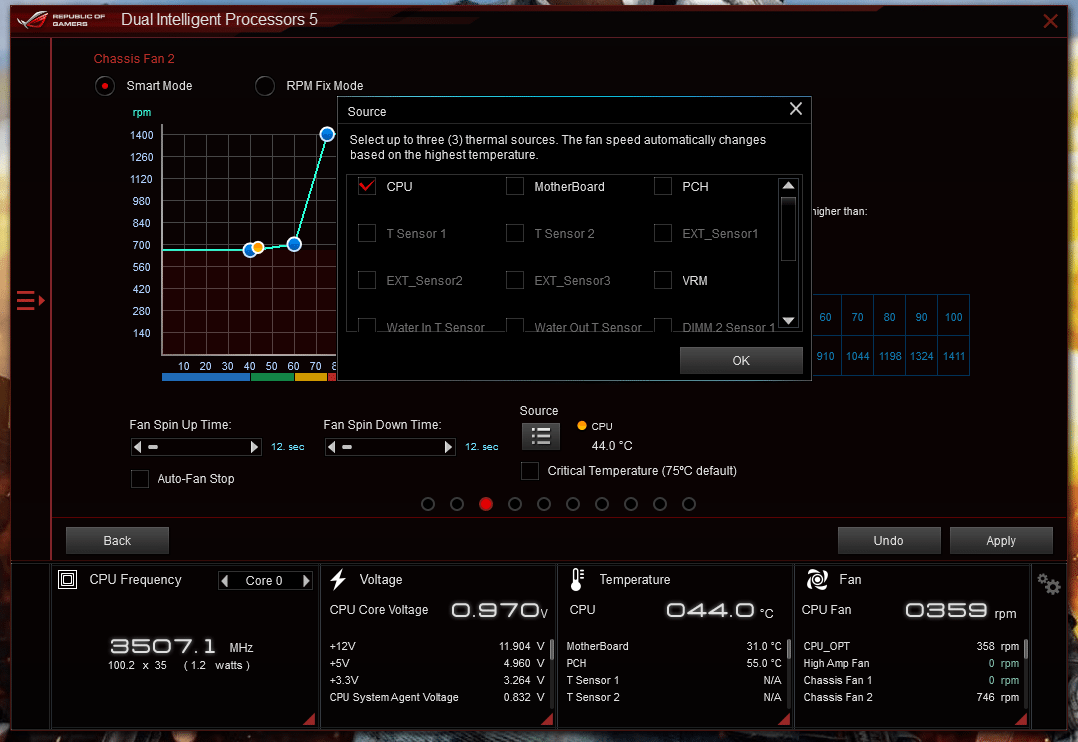Screen dimensions: 1078x742
Task: Expand the CPU Frequency panel corner triangle
Action: (x=309, y=719)
